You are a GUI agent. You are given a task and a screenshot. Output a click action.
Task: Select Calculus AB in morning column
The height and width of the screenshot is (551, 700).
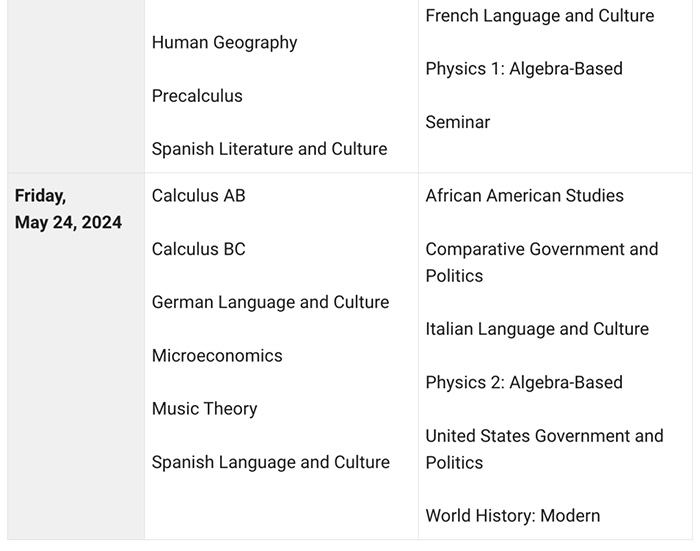[198, 196]
